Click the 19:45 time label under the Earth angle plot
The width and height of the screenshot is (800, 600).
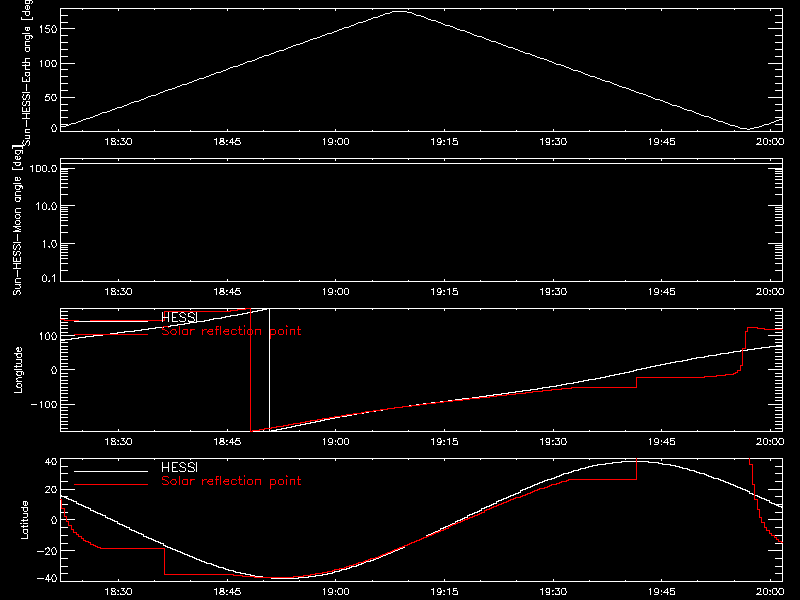tap(662, 142)
